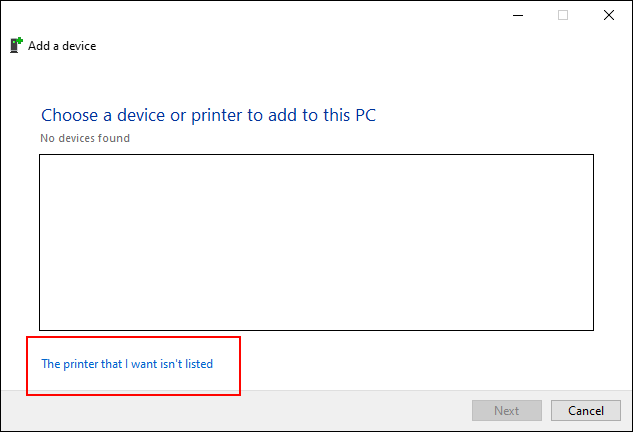Click the X icon in the title bar
The image size is (633, 432).
(x=609, y=15)
